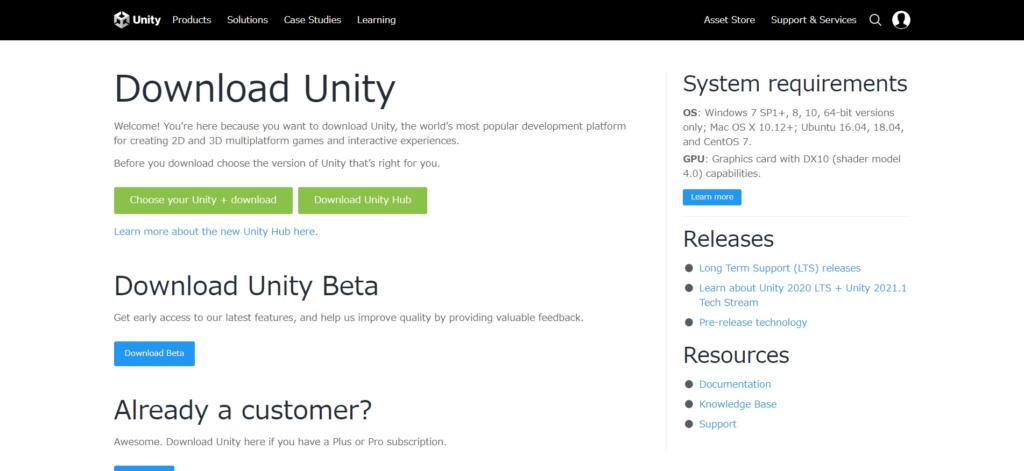Follow the new Unity Hub learn more link
The height and width of the screenshot is (471, 1024).
pyautogui.click(x=216, y=231)
